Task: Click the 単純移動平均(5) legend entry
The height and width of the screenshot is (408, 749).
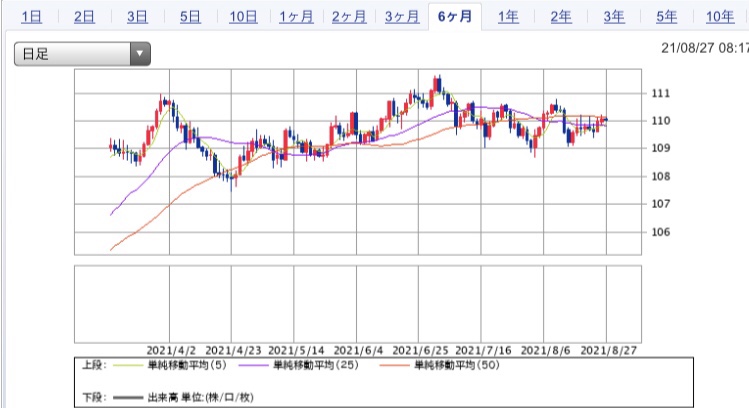Action: 187,365
